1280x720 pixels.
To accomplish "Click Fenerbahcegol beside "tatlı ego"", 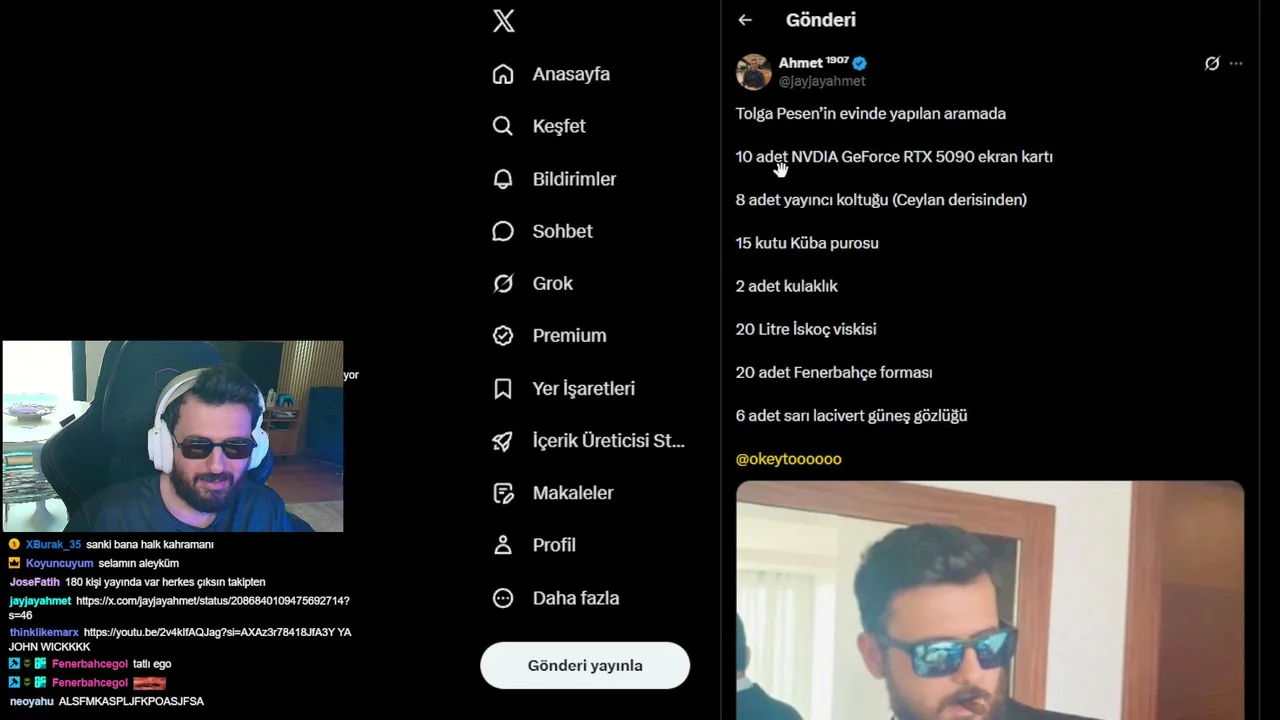I will pyautogui.click(x=90, y=664).
